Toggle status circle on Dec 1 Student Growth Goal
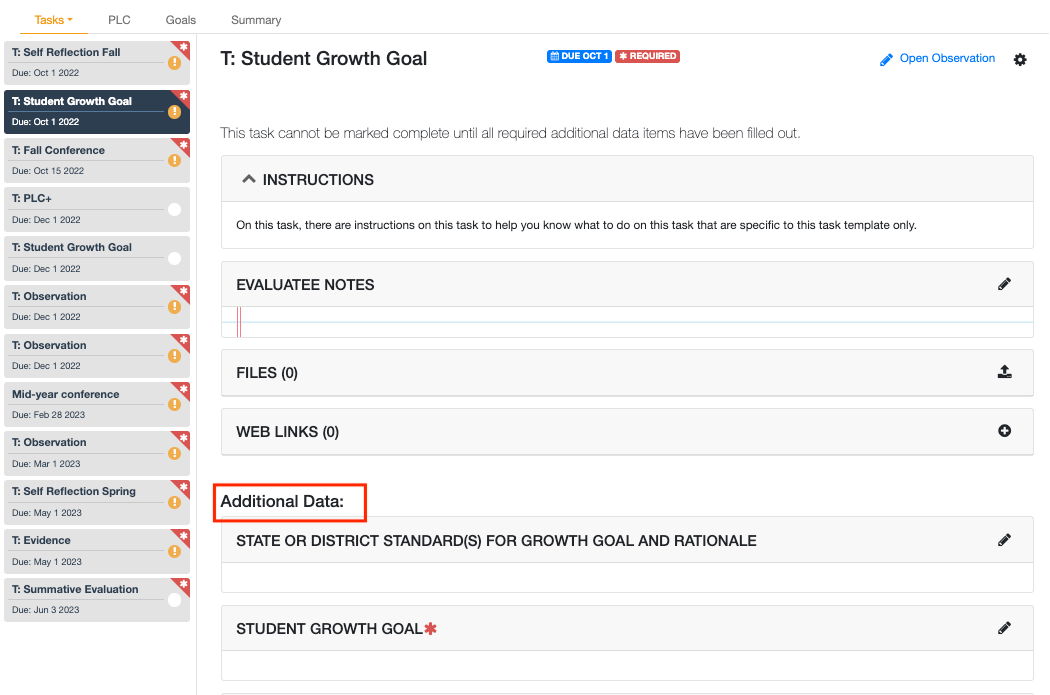Screen dimensions: 1050x695 coord(174,258)
